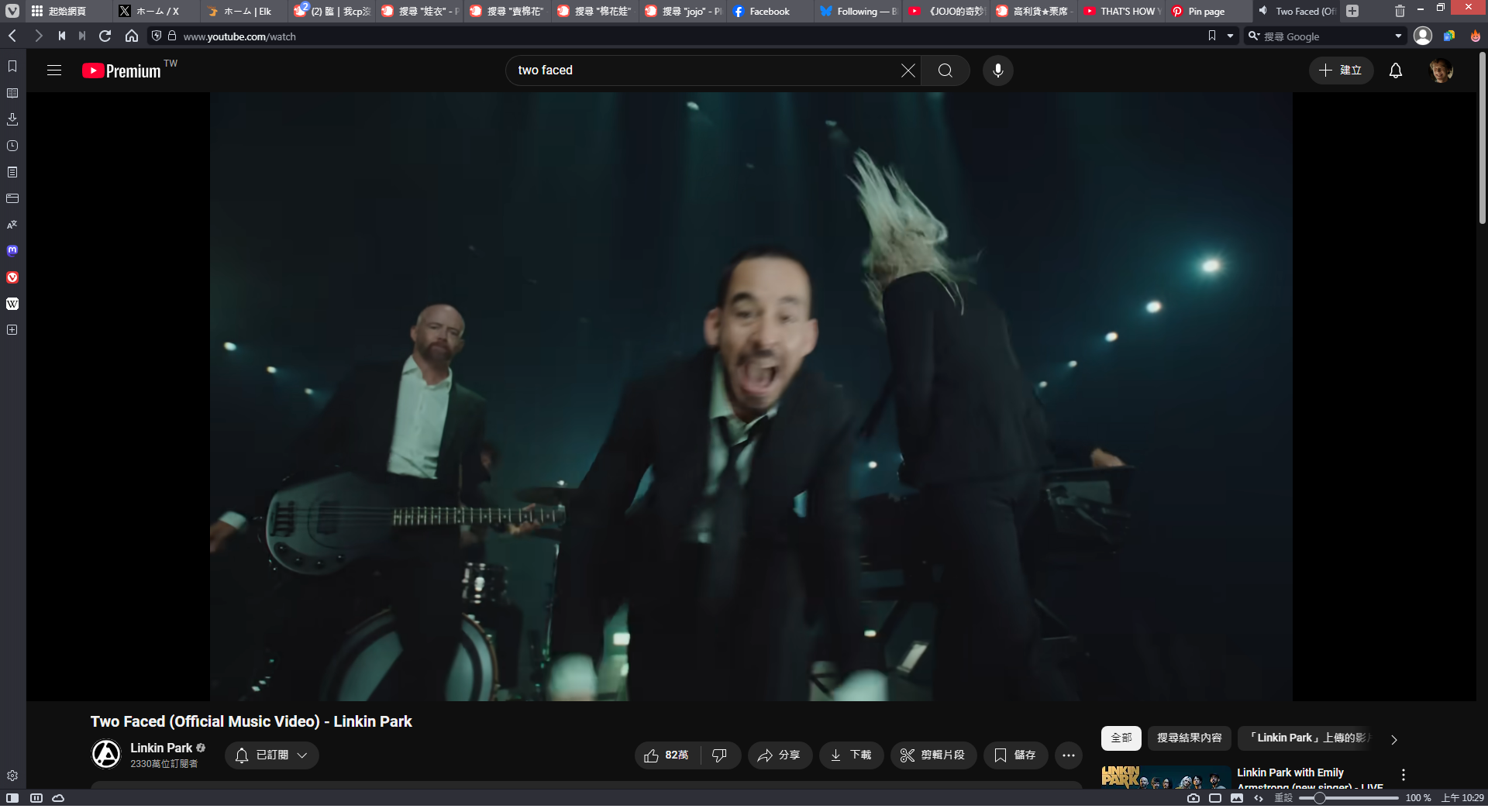Open YouTube notifications bell

(x=1396, y=71)
